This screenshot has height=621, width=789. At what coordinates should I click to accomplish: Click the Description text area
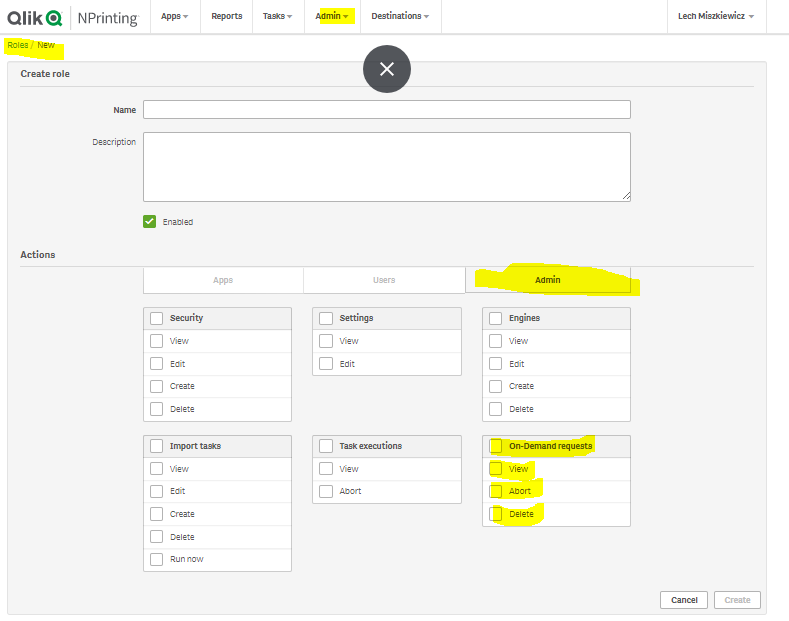click(386, 167)
